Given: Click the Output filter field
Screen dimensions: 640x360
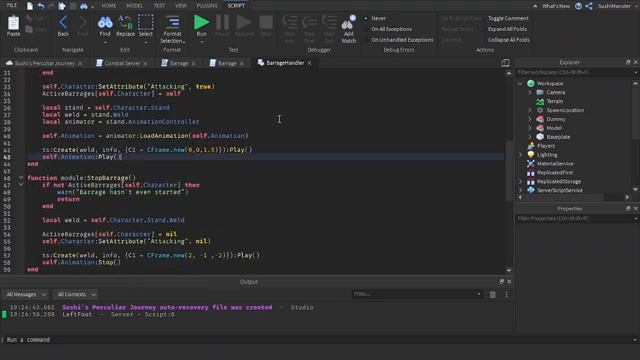Looking at the screenshot, I should pos(417,294).
